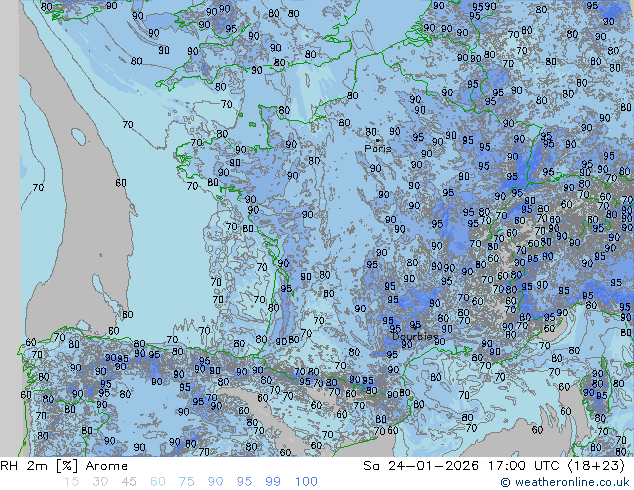Select the black dot marking Paris
634x490 pixels.
pyautogui.click(x=378, y=140)
